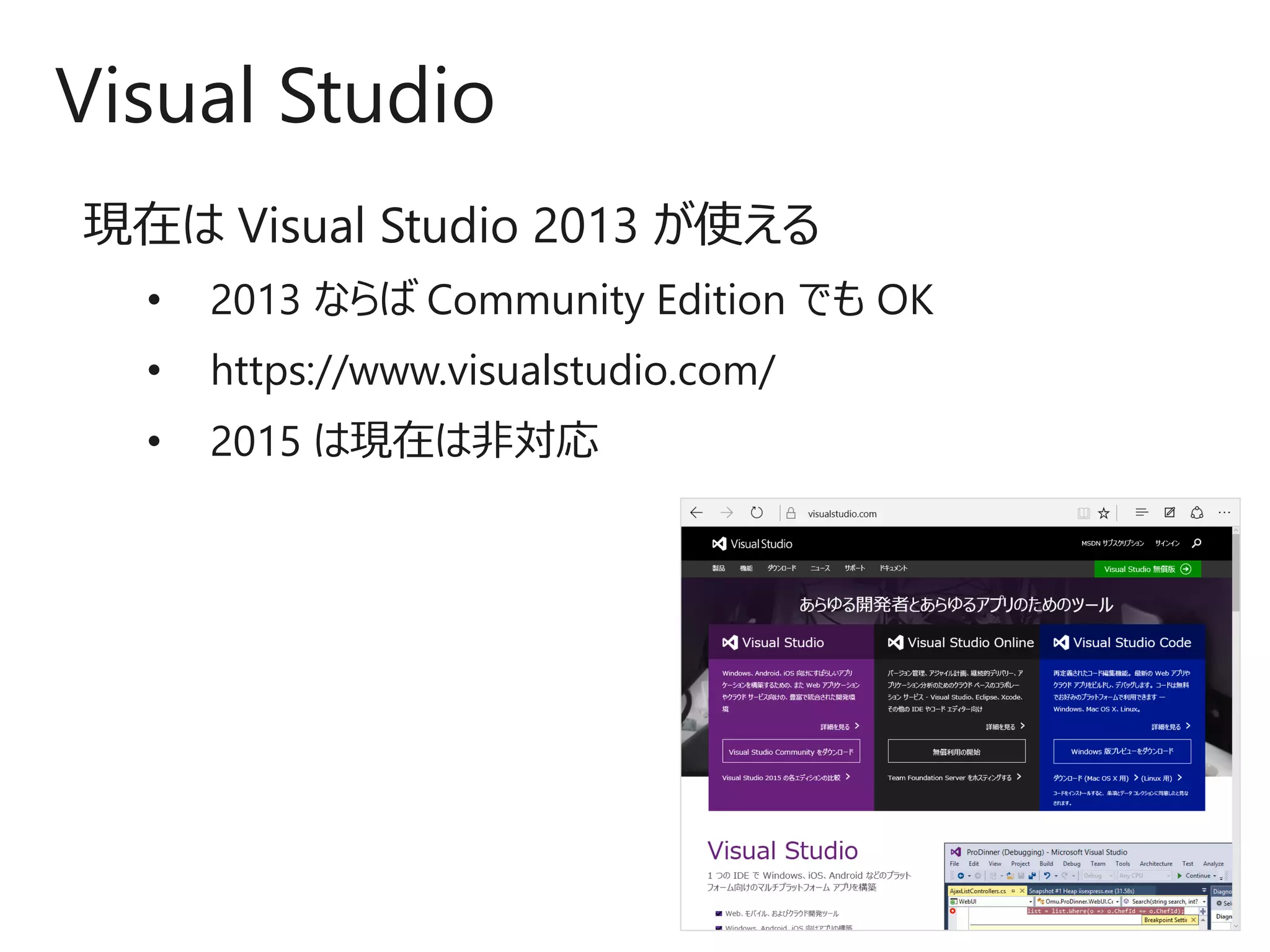The image size is (1270, 952).
Task: Open the Edge Hub icon
Action: click(1142, 512)
